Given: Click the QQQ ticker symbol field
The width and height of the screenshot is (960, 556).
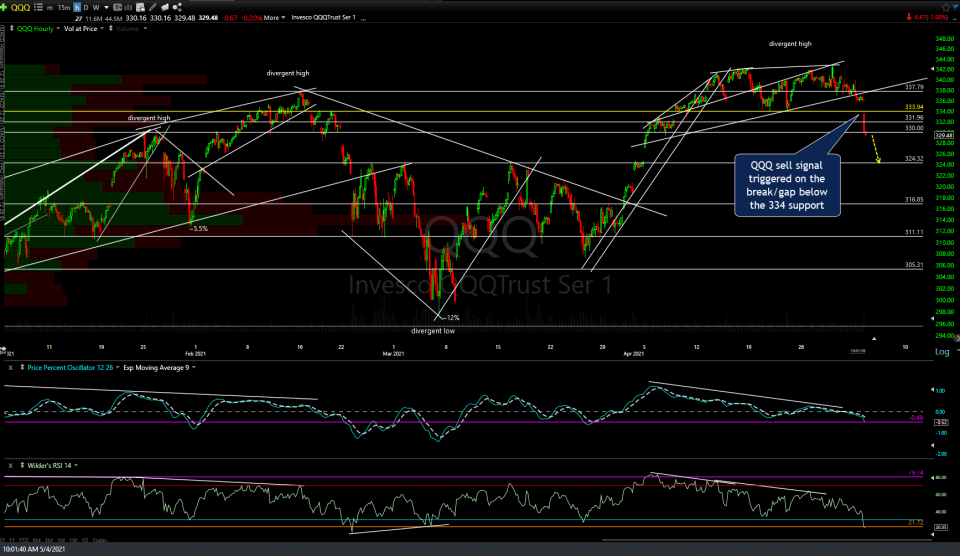Looking at the screenshot, I should click(x=20, y=7).
